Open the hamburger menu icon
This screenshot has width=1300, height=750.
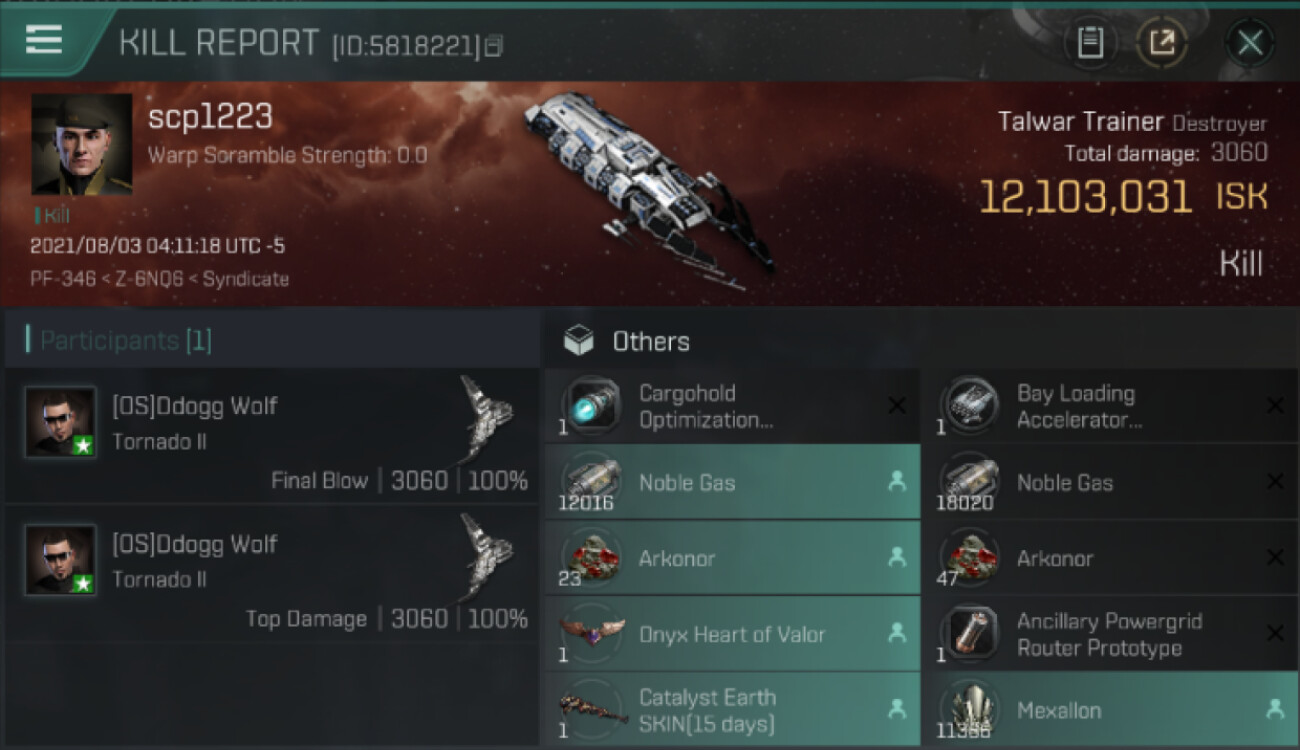click(44, 40)
